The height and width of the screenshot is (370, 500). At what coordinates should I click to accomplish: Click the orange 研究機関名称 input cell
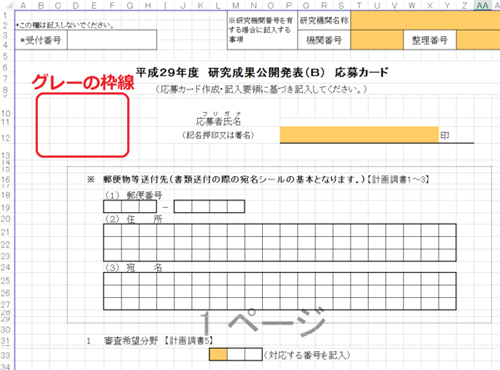[x=425, y=20]
